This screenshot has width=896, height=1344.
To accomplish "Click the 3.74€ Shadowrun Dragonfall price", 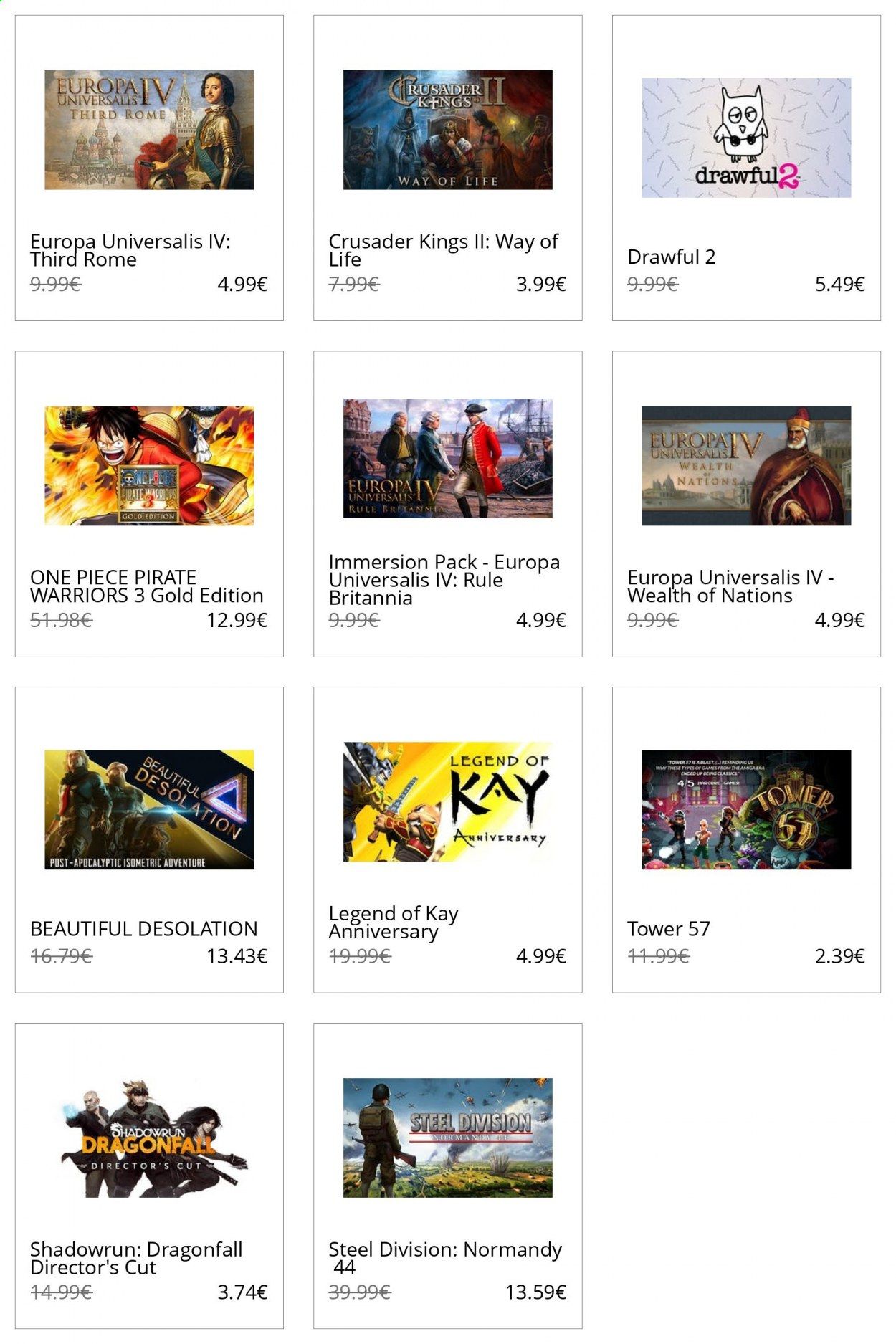I will tap(242, 1292).
